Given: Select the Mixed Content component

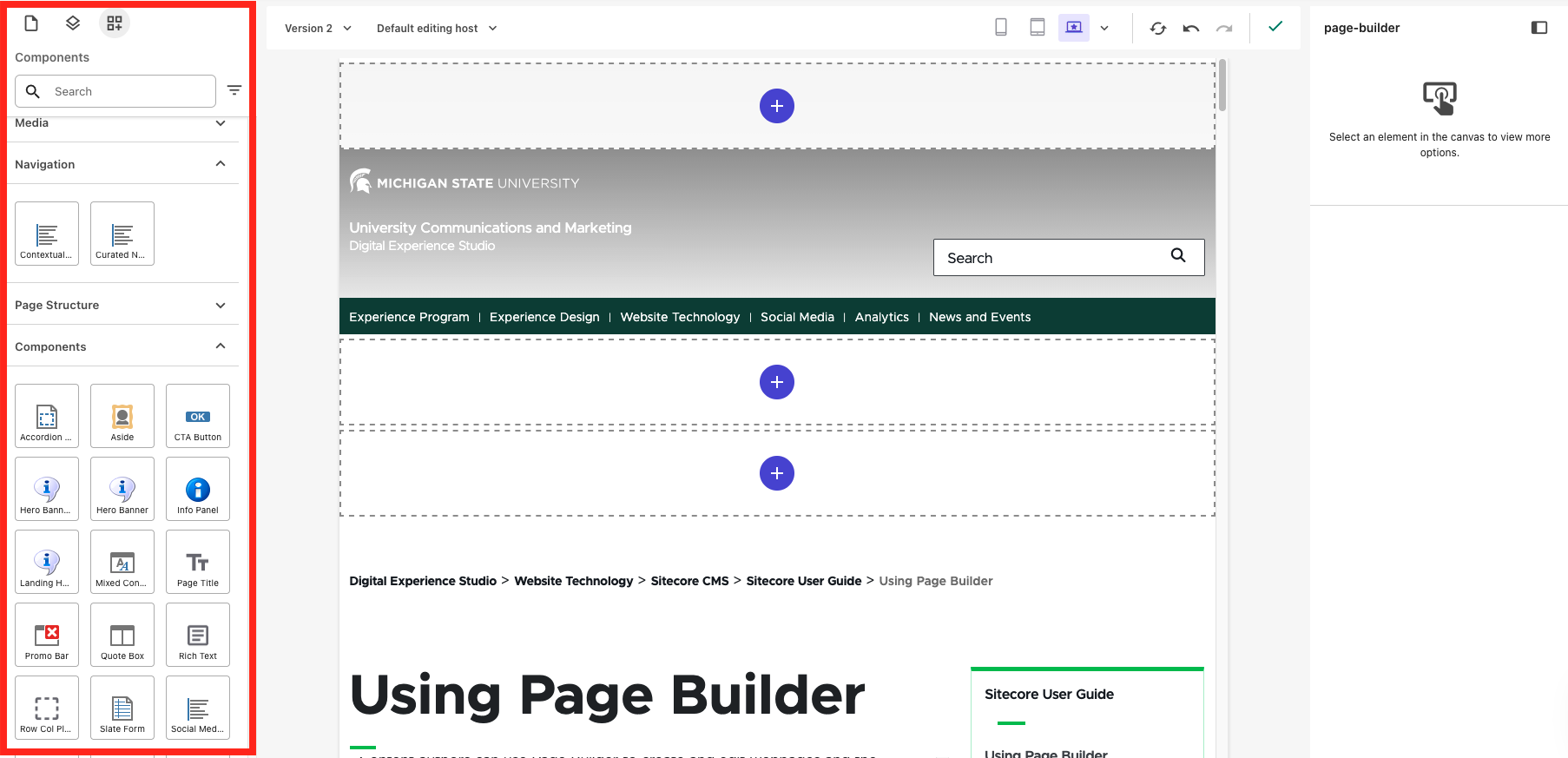Looking at the screenshot, I should (x=122, y=562).
